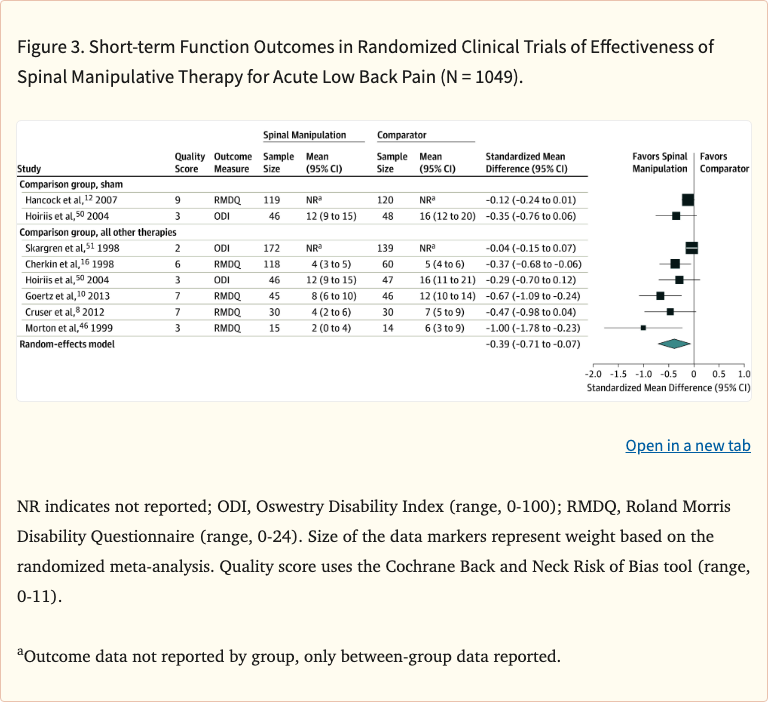Click the Goertz et al plot data marker

(x=660, y=295)
